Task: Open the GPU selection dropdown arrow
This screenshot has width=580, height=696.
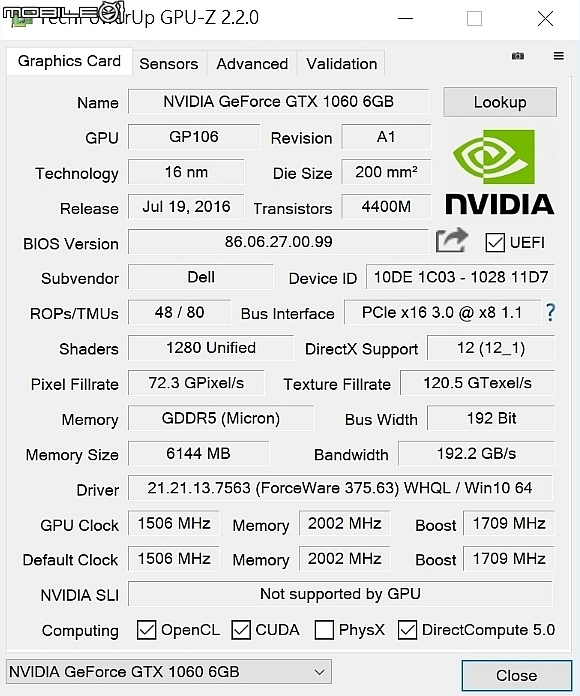Action: click(319, 672)
